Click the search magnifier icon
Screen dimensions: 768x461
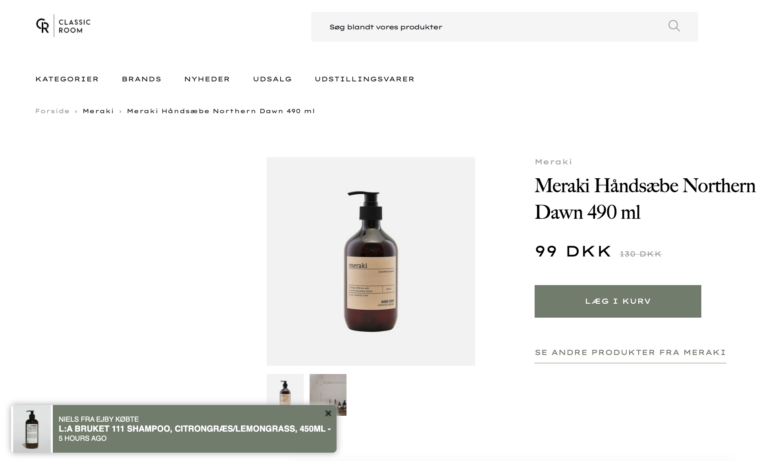click(x=674, y=26)
